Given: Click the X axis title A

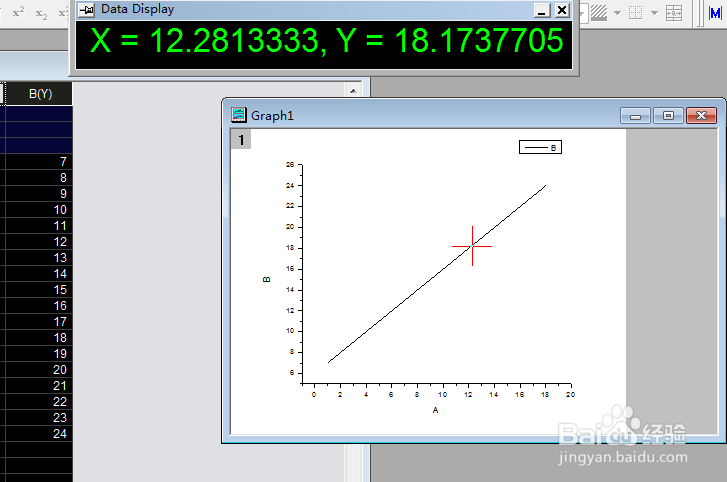Looking at the screenshot, I should (x=435, y=410).
